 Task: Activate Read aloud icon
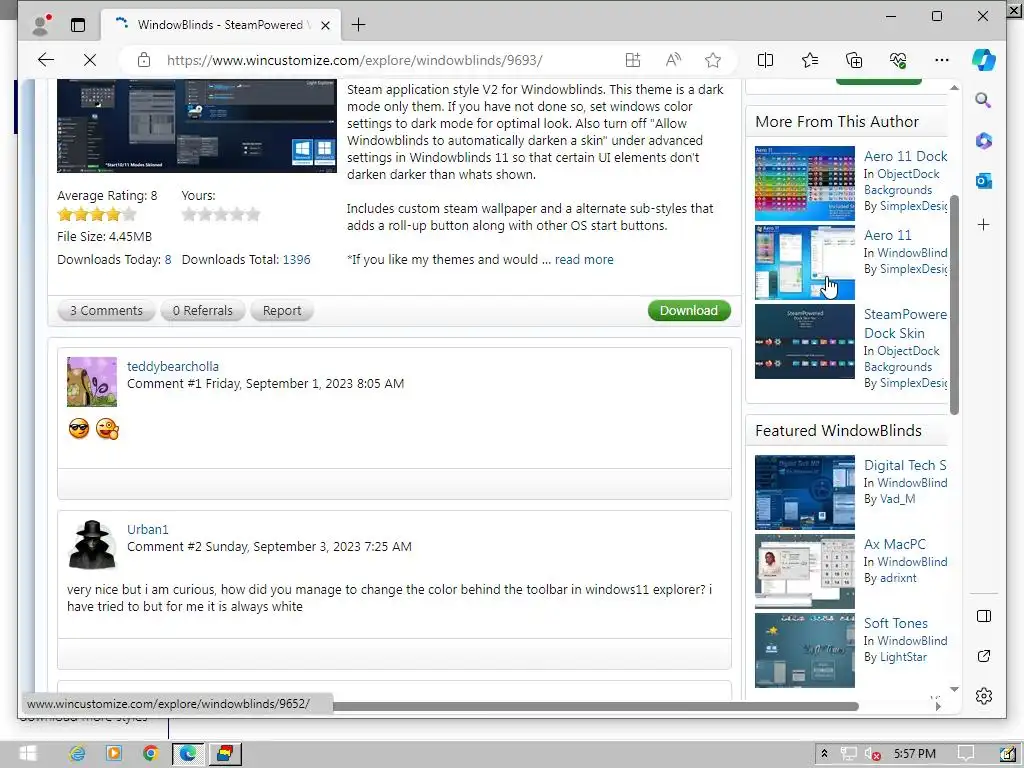click(x=673, y=60)
